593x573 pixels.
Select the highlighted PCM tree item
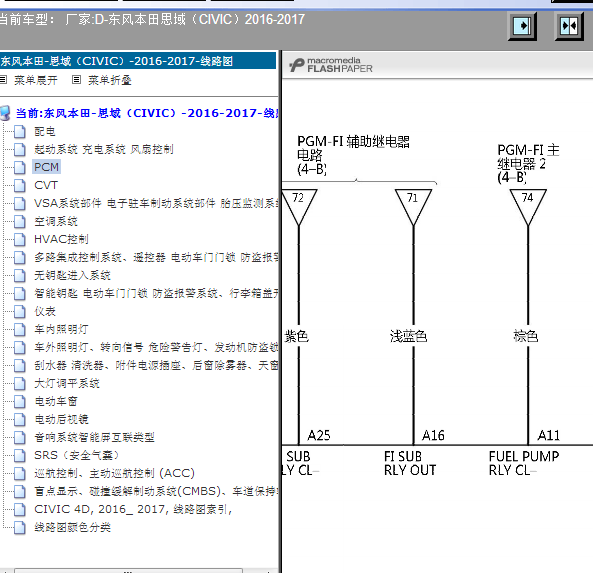(x=47, y=167)
